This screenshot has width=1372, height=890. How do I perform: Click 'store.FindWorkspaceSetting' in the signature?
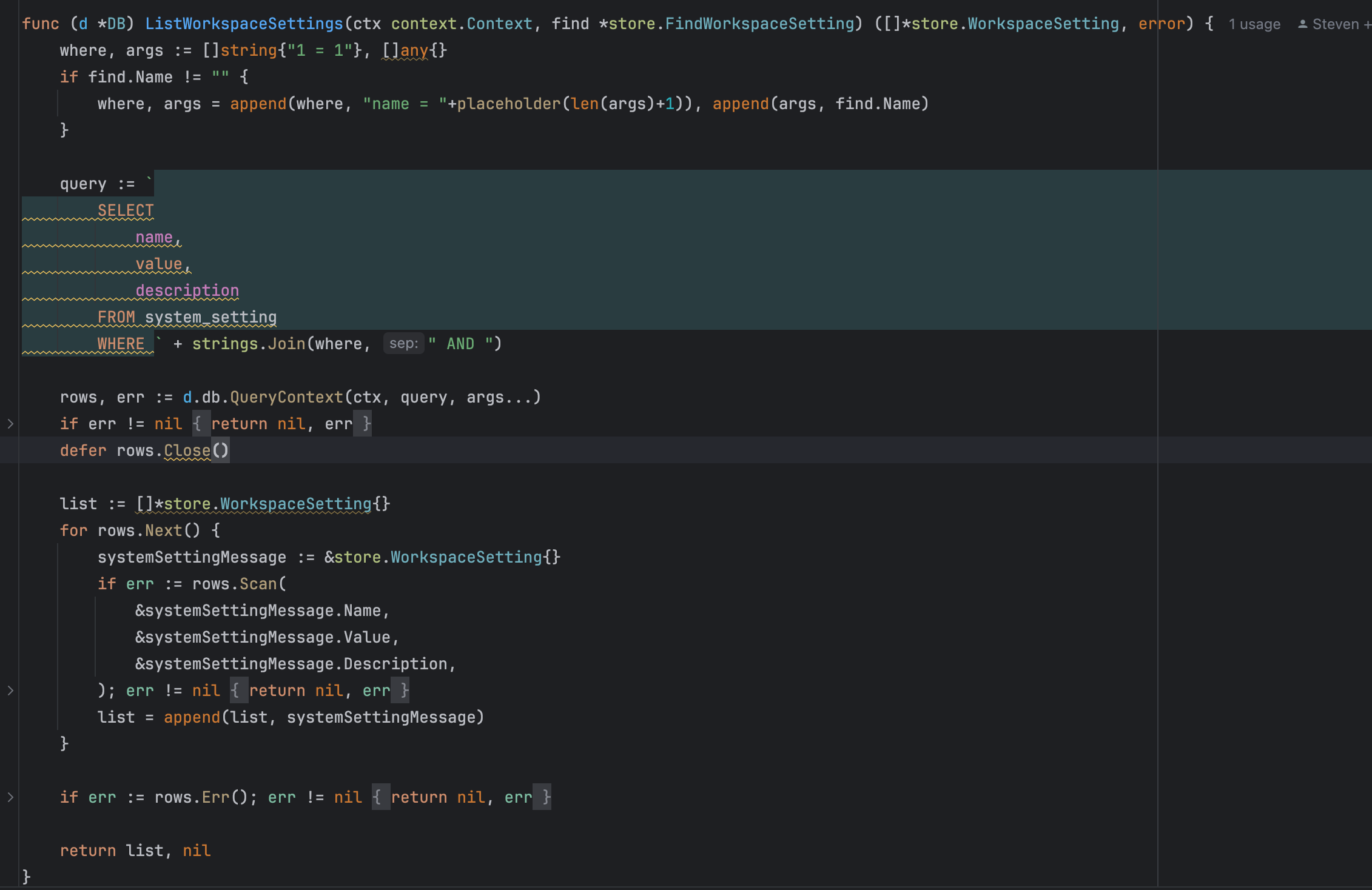731,24
